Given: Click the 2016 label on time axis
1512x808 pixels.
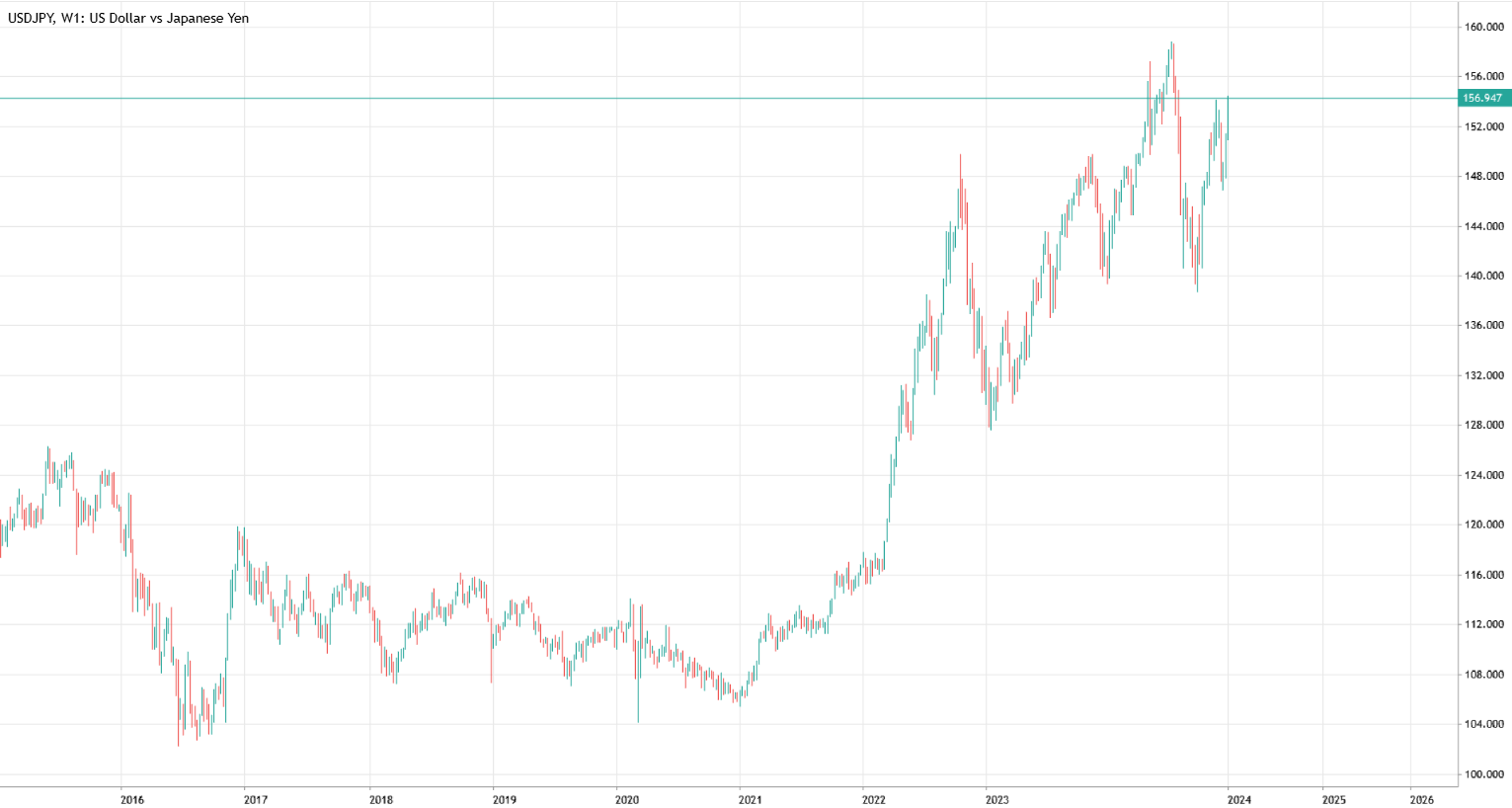Looking at the screenshot, I should pyautogui.click(x=131, y=799).
